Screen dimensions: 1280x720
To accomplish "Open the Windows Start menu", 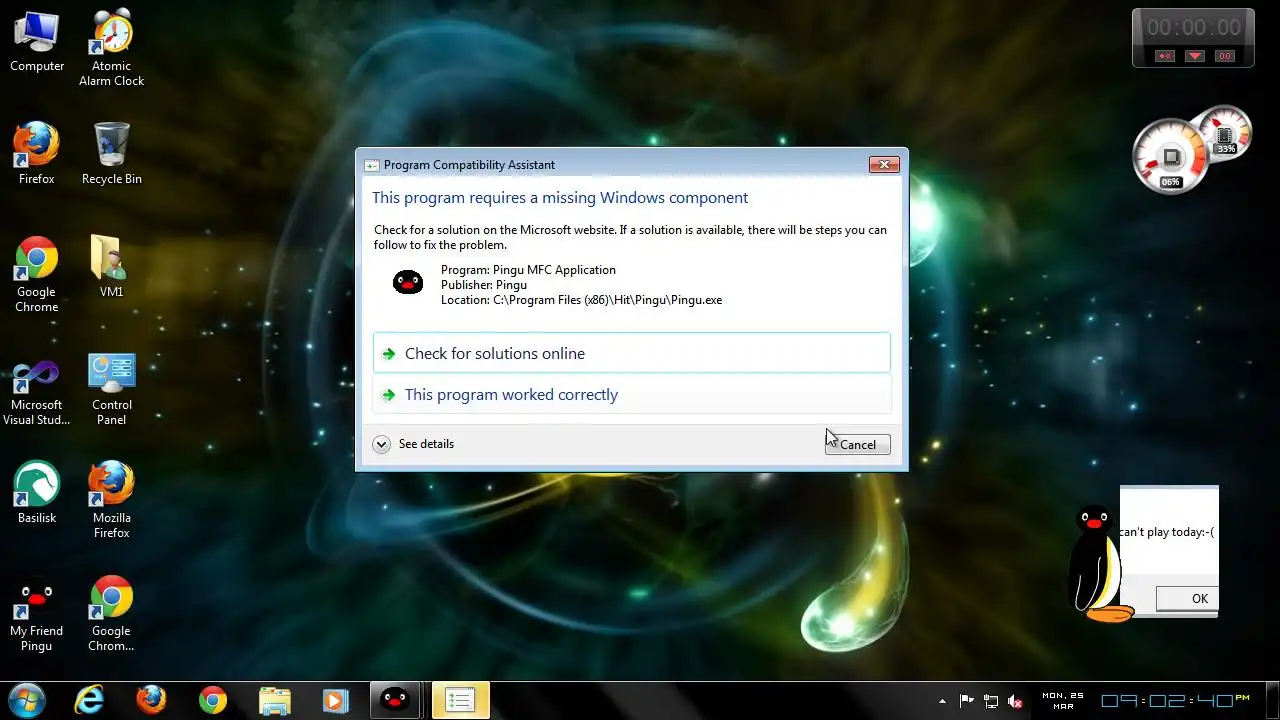I will pos(27,700).
